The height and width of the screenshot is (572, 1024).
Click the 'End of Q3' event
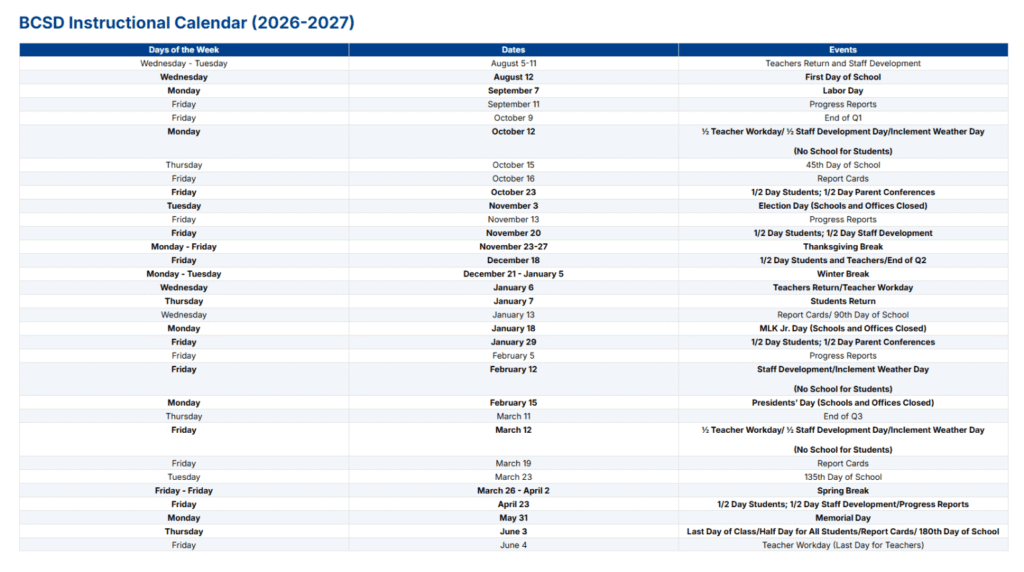pos(843,417)
